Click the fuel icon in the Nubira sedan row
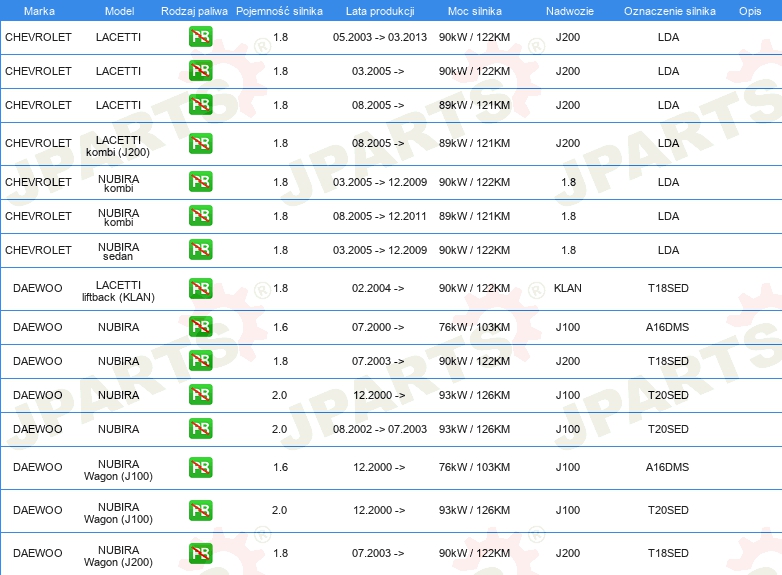 pos(200,250)
